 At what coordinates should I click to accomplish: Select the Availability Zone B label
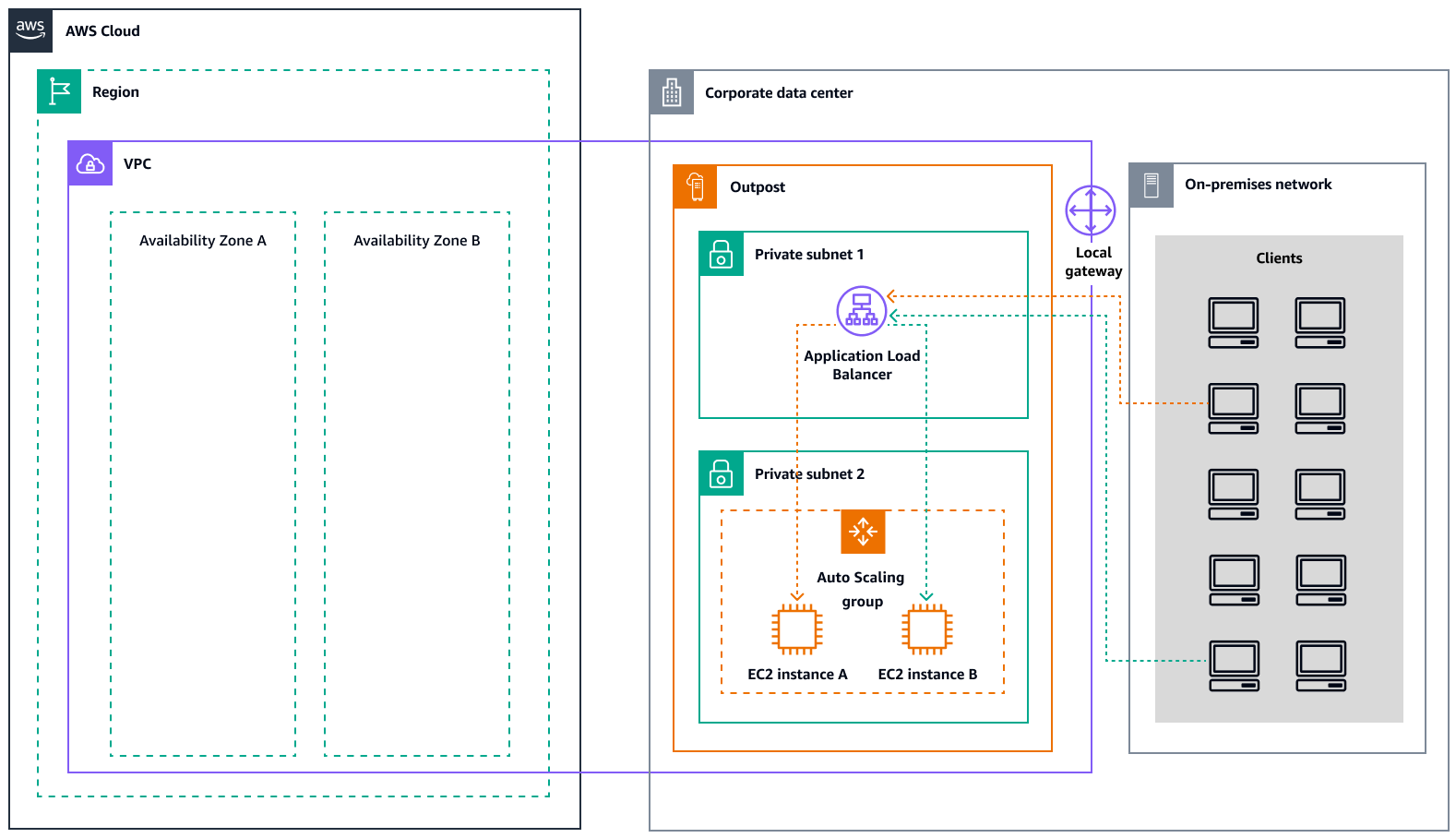click(x=416, y=240)
